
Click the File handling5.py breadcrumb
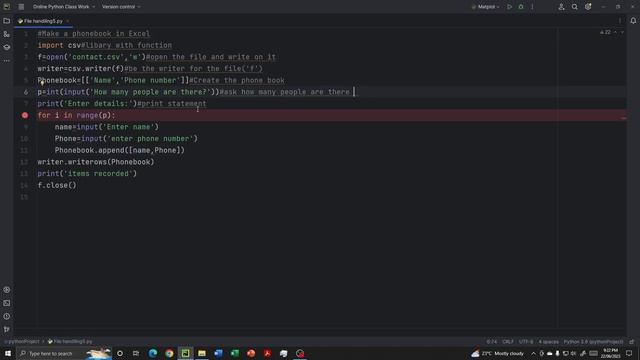(70, 342)
